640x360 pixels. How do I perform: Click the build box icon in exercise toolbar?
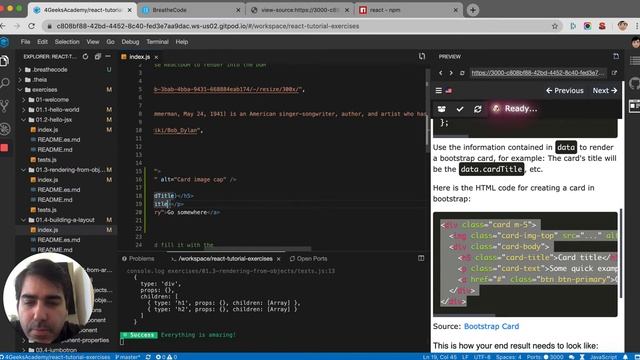[x=442, y=109]
